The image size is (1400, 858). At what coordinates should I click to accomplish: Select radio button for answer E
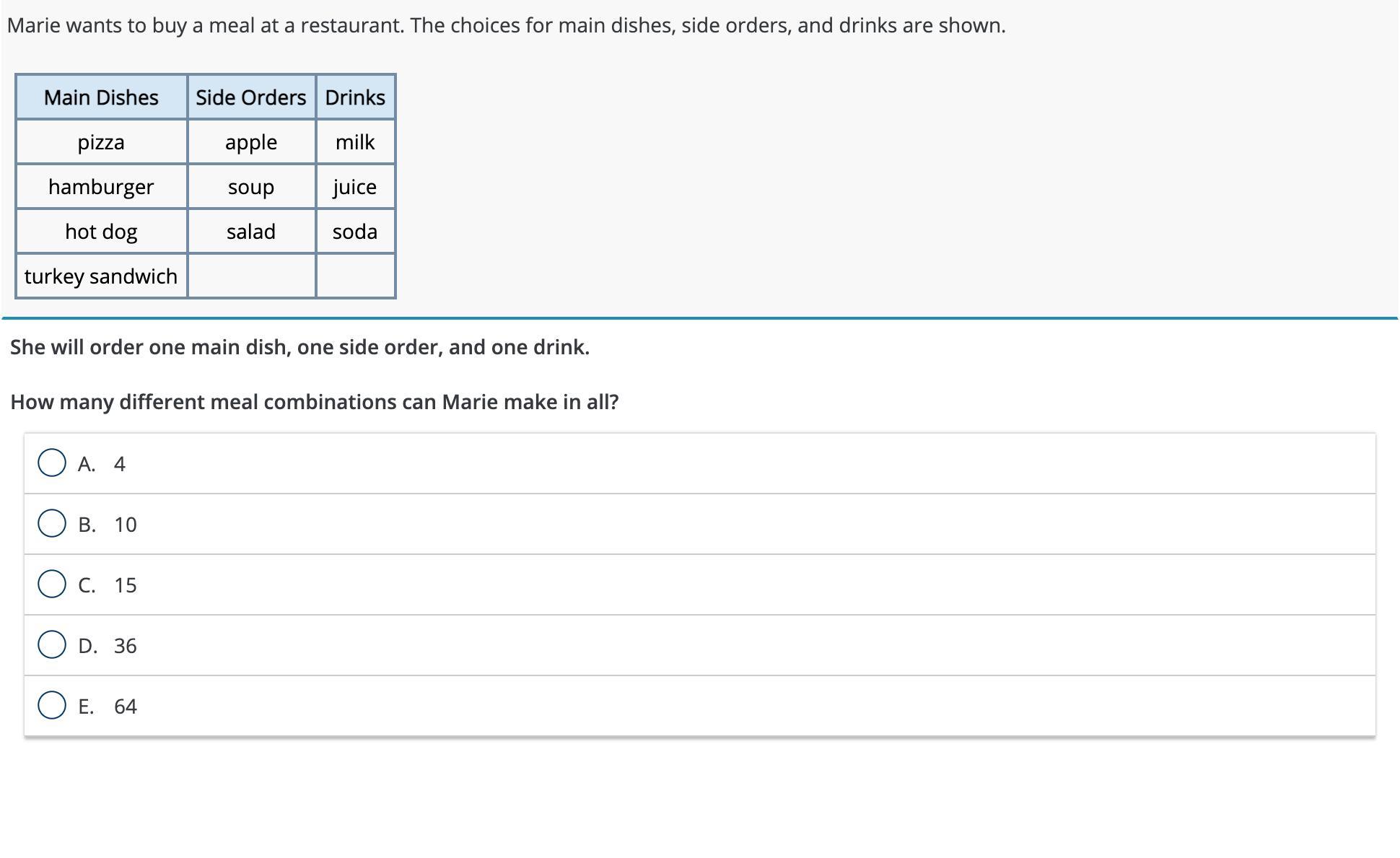(52, 706)
